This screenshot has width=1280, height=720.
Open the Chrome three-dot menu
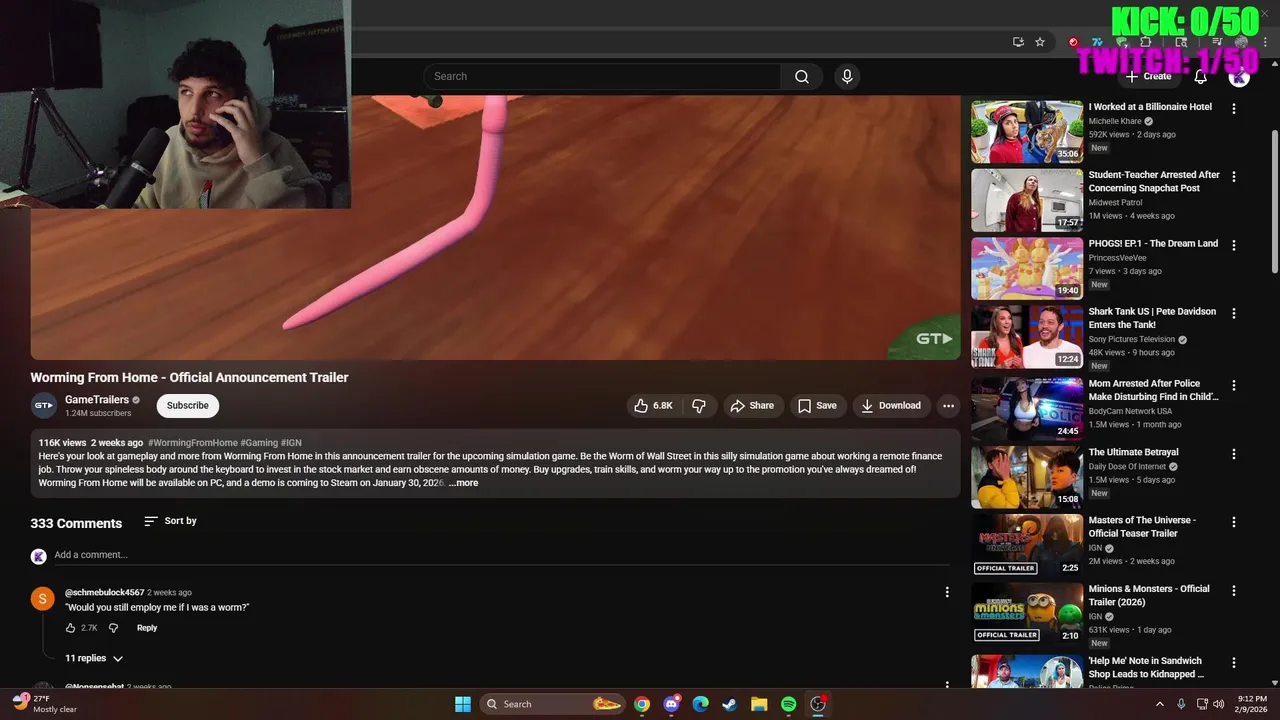[1266, 42]
